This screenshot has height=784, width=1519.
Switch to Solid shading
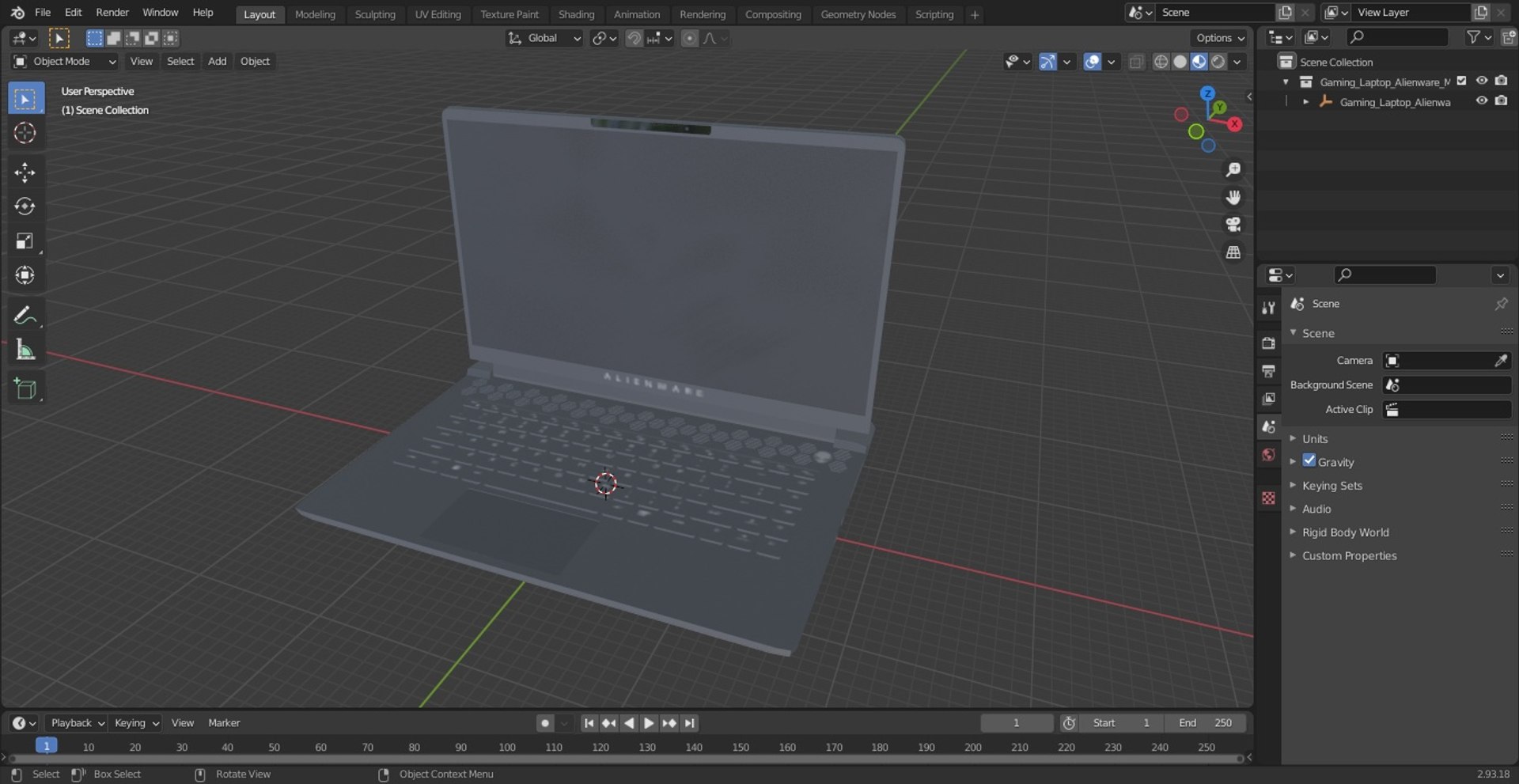pos(1180,62)
